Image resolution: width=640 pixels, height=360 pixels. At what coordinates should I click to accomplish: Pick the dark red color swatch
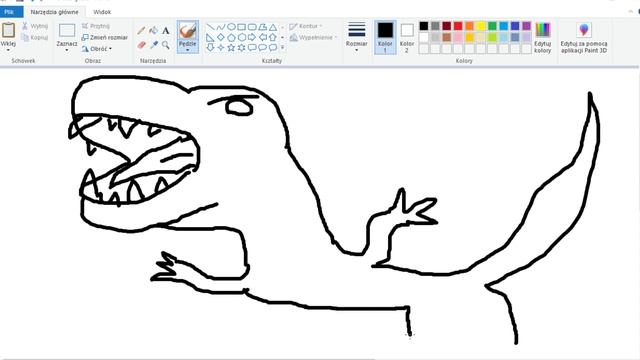coord(447,26)
